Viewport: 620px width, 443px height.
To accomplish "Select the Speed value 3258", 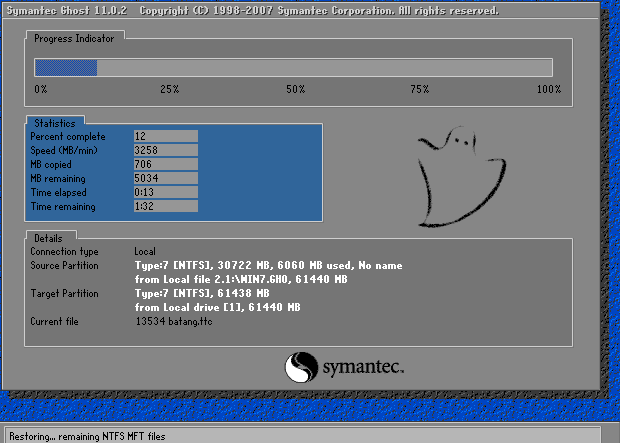I will tap(166, 150).
